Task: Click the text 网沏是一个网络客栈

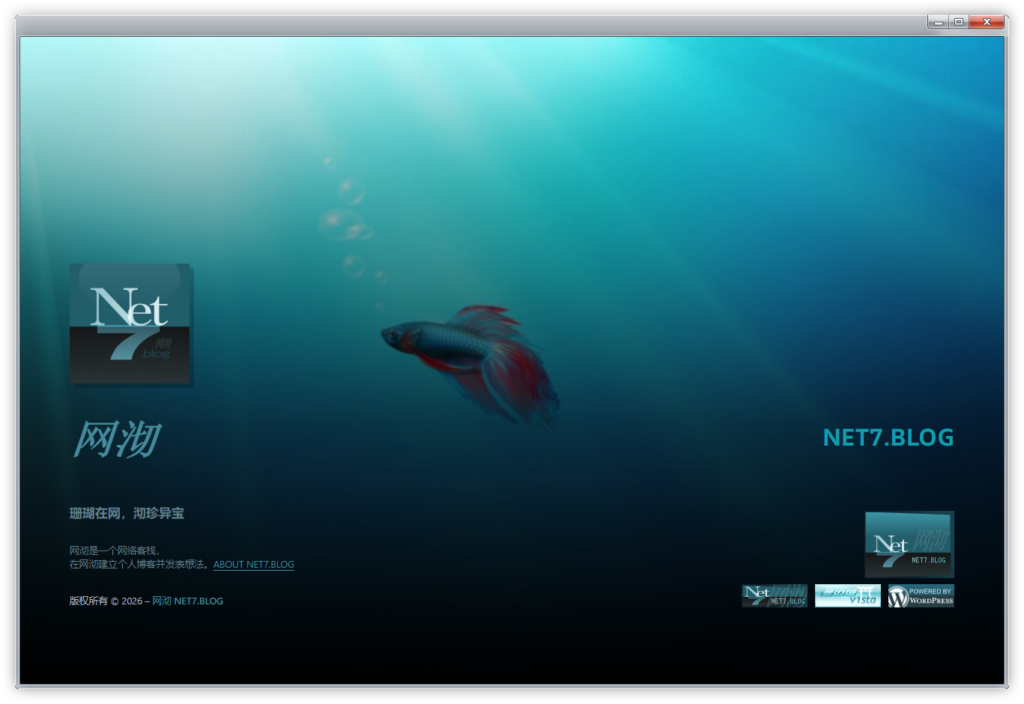Action: point(114,550)
